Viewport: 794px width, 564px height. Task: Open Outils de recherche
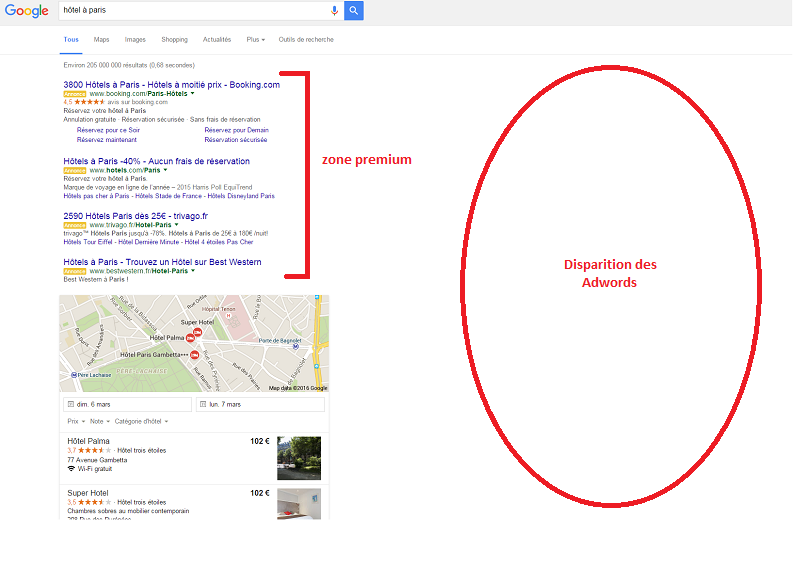click(x=306, y=39)
